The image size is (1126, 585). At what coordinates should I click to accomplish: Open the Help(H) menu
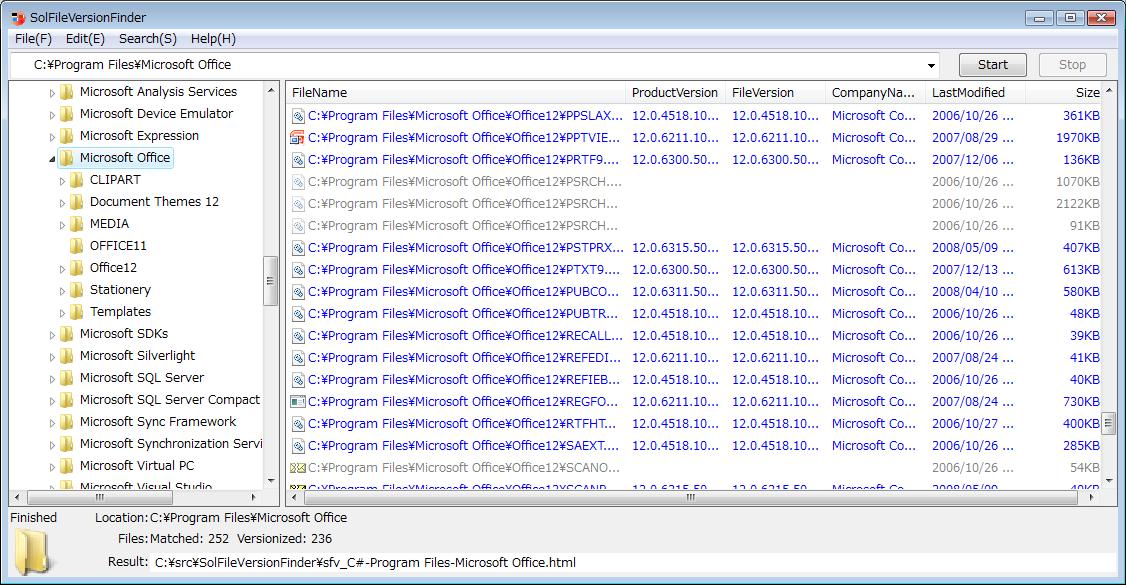(213, 39)
